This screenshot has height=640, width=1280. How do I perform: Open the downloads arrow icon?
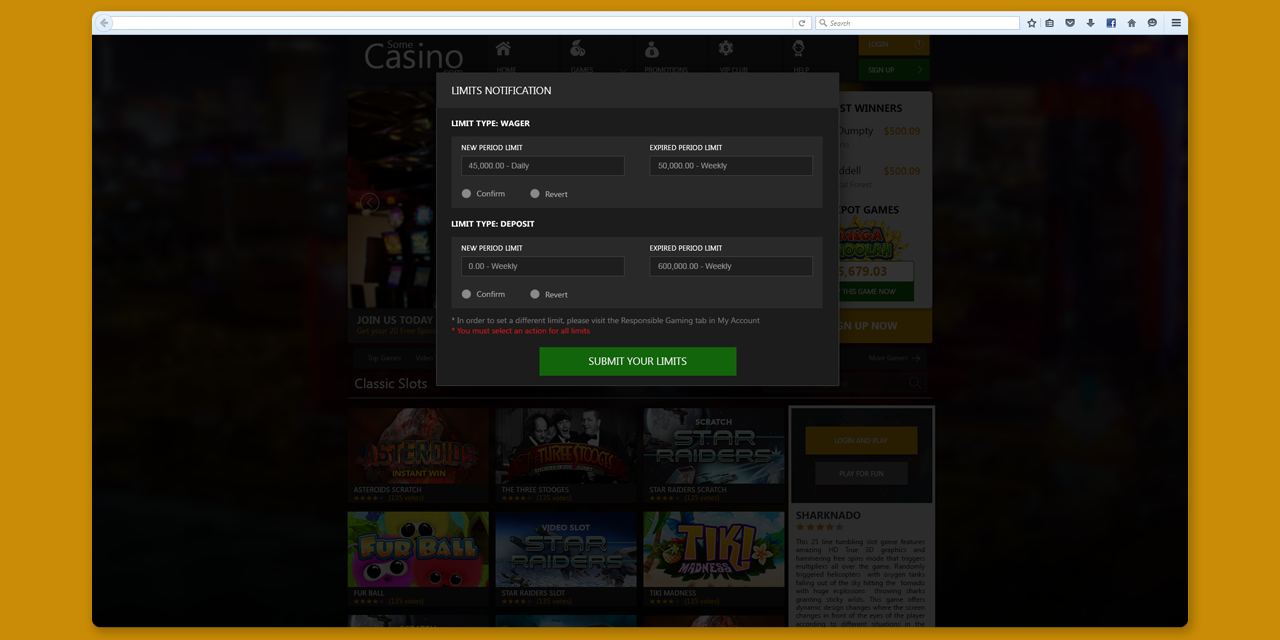coord(1090,23)
